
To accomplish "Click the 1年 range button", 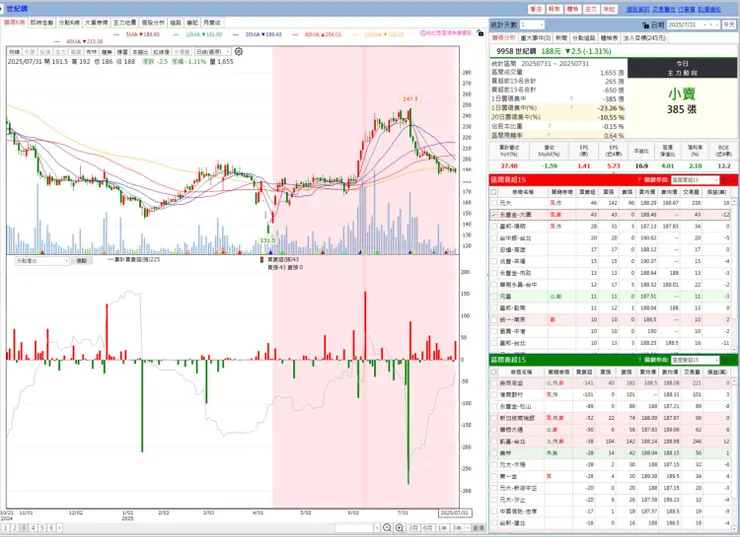I will pos(442,528).
